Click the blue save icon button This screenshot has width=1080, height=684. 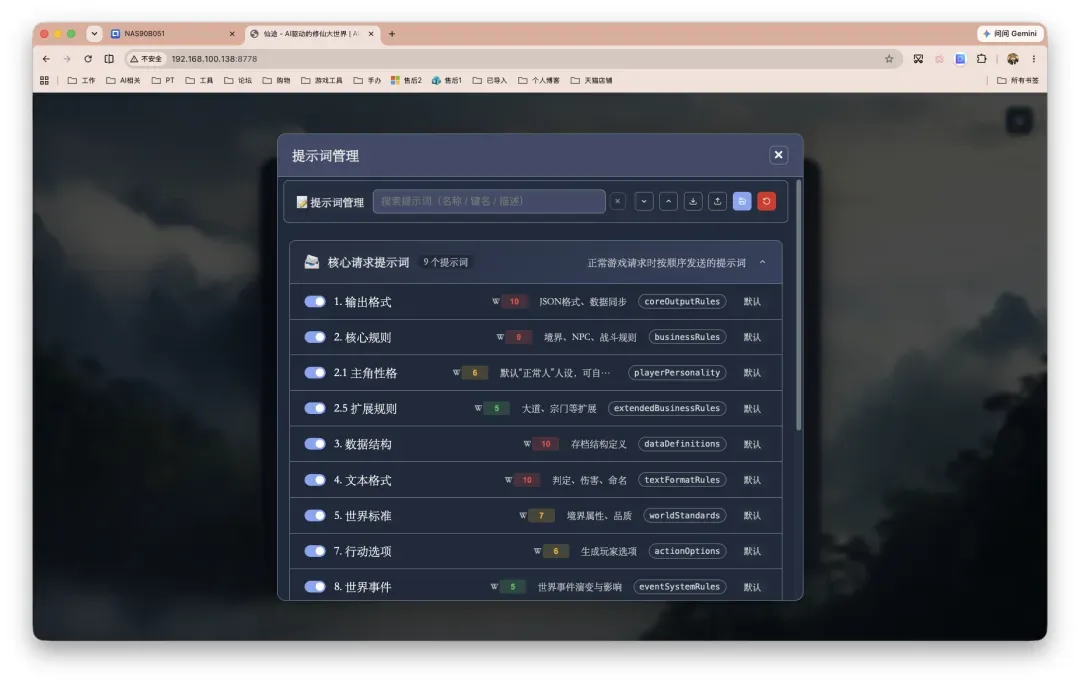click(x=742, y=201)
